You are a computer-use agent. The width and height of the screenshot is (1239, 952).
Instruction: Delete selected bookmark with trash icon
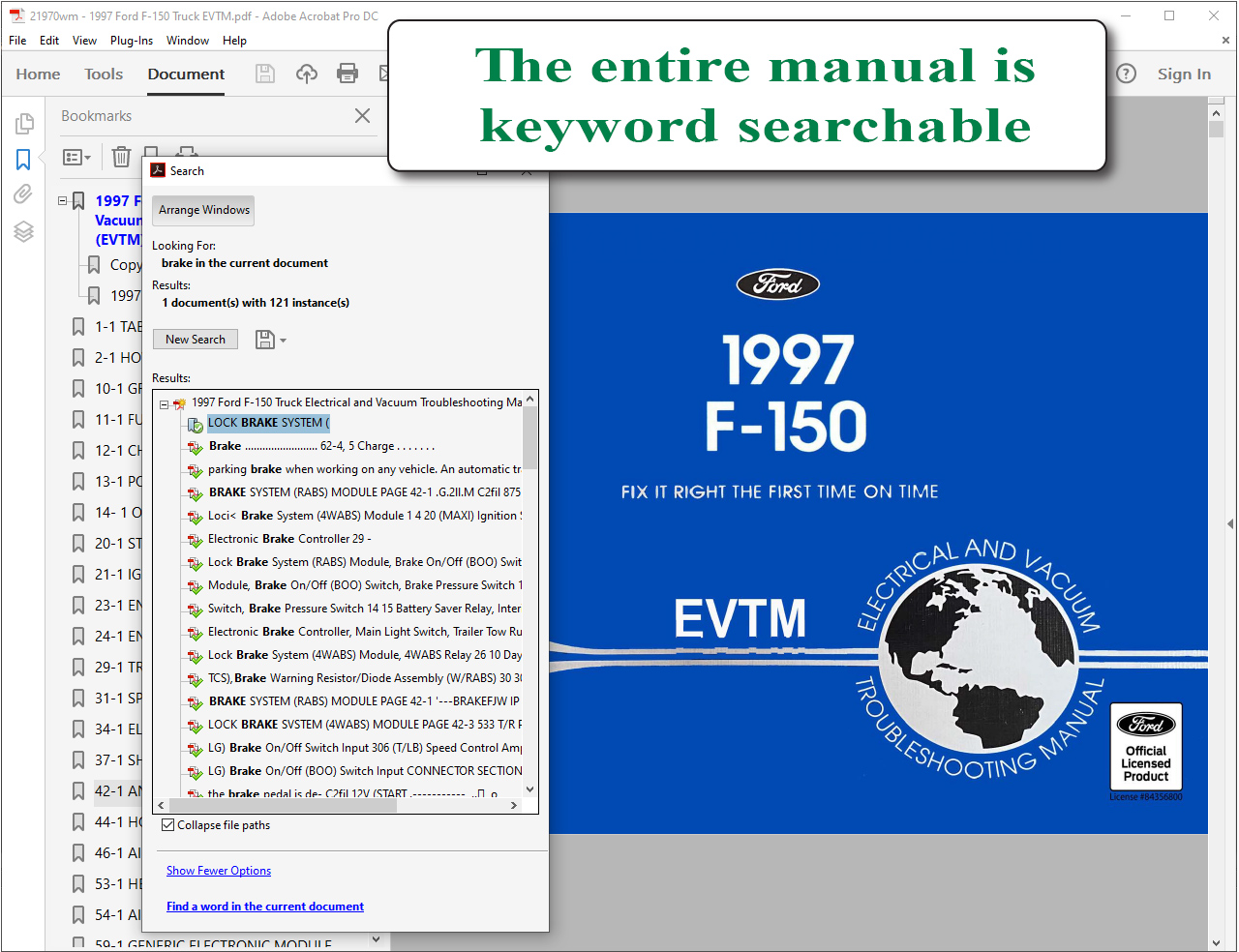pyautogui.click(x=121, y=157)
